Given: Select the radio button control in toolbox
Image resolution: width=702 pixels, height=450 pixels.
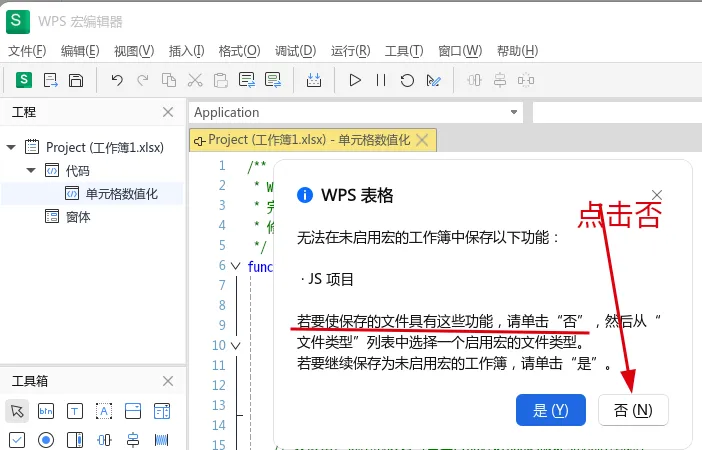Looking at the screenshot, I should 46,440.
